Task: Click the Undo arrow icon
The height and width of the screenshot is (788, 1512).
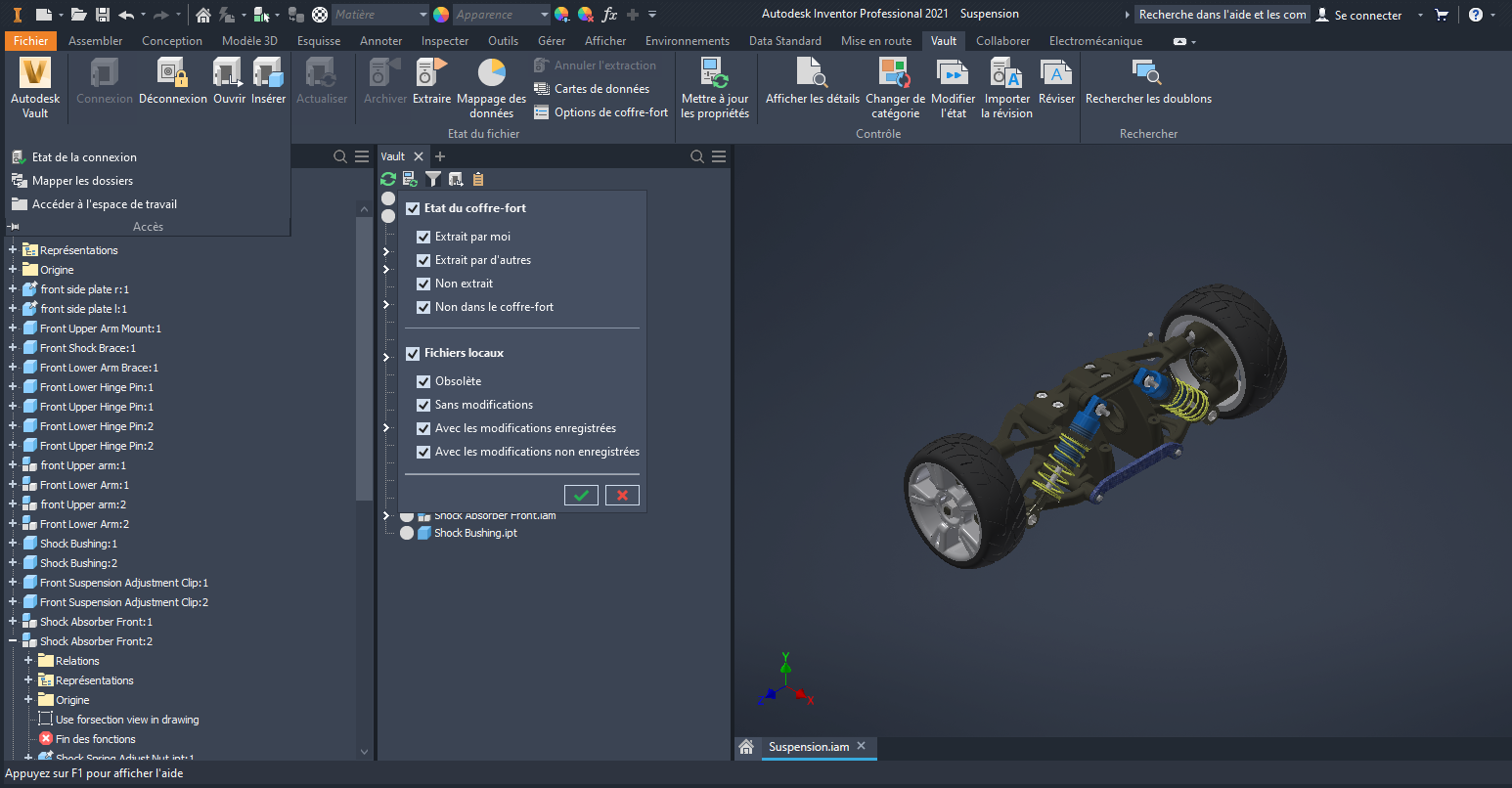Action: coord(126,15)
